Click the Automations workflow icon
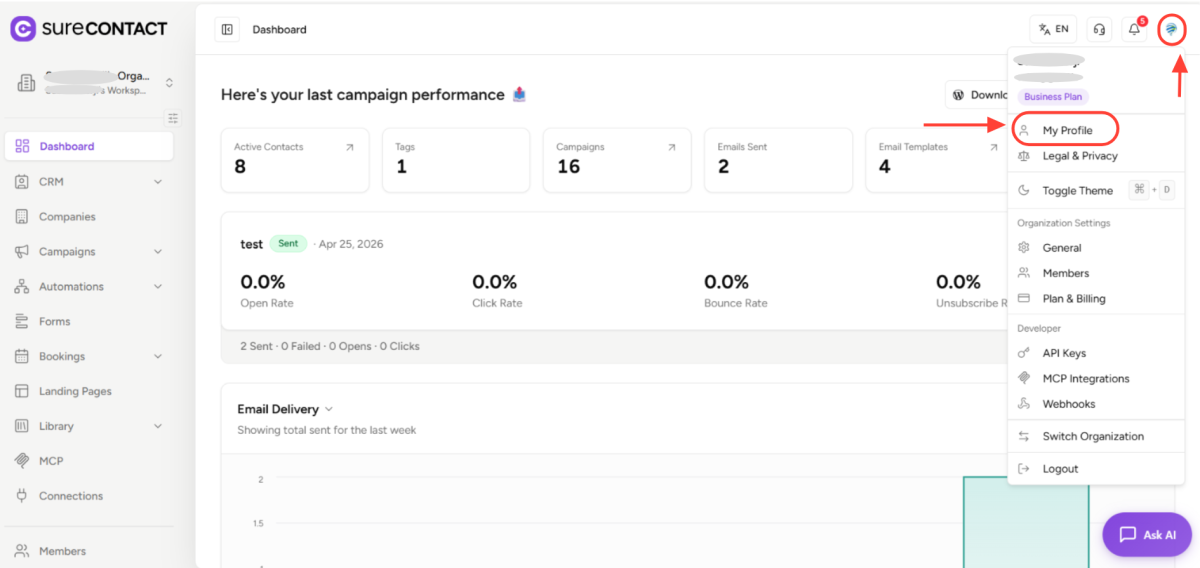Image resolution: width=1200 pixels, height=568 pixels. (x=22, y=287)
